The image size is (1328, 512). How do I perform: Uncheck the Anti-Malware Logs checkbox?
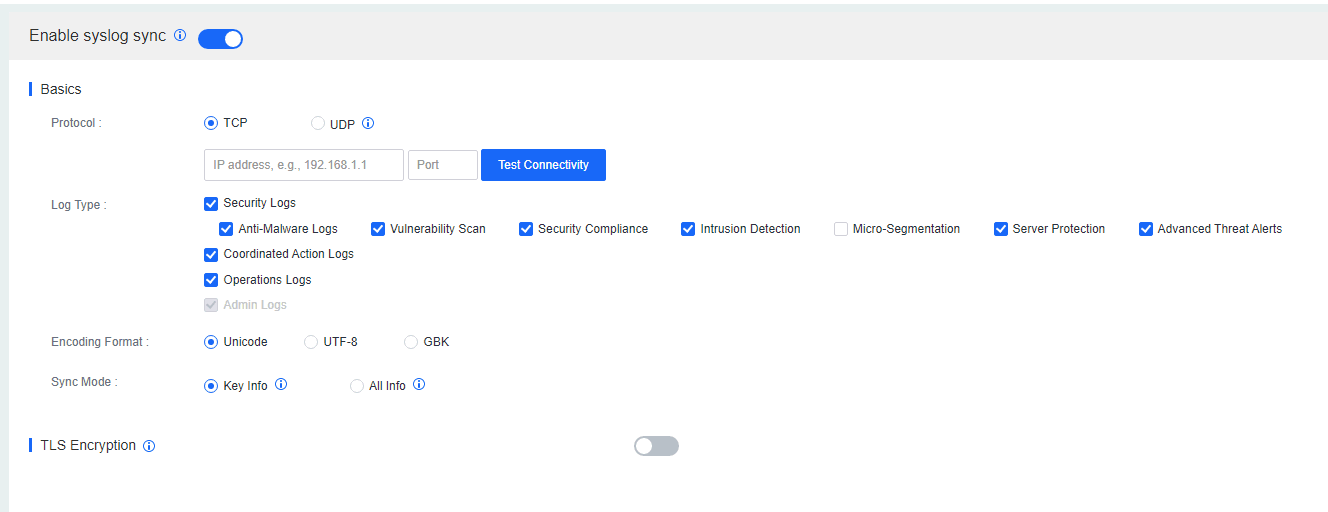(226, 229)
